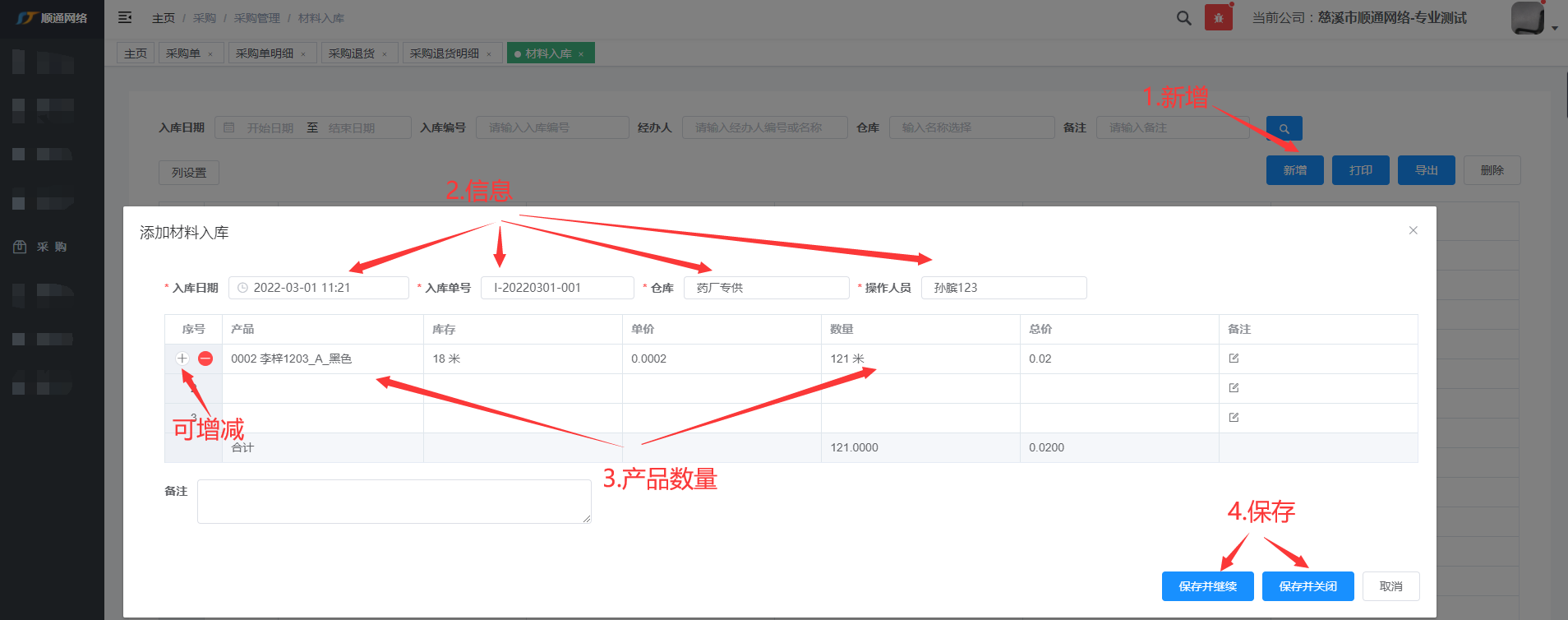1568x620 pixels.
Task: Click the blue search magnifier button
Action: [x=1284, y=128]
